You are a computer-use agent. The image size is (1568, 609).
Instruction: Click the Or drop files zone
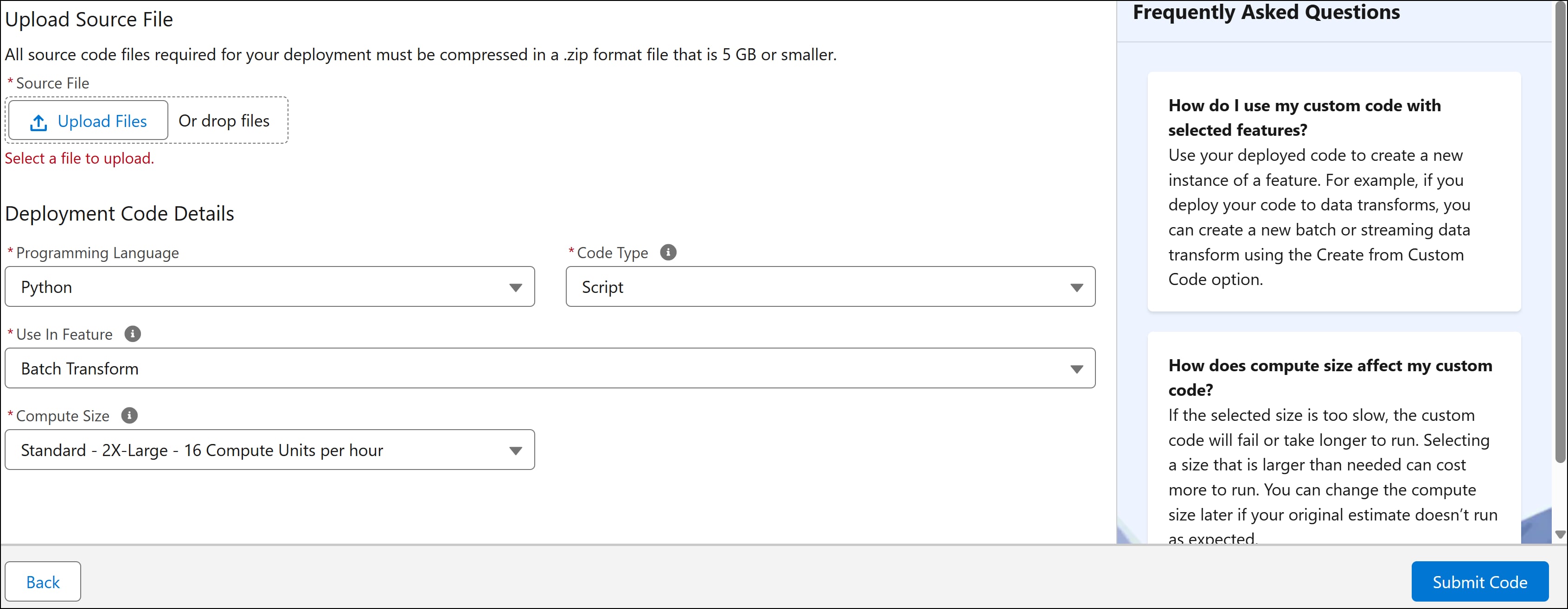point(224,121)
